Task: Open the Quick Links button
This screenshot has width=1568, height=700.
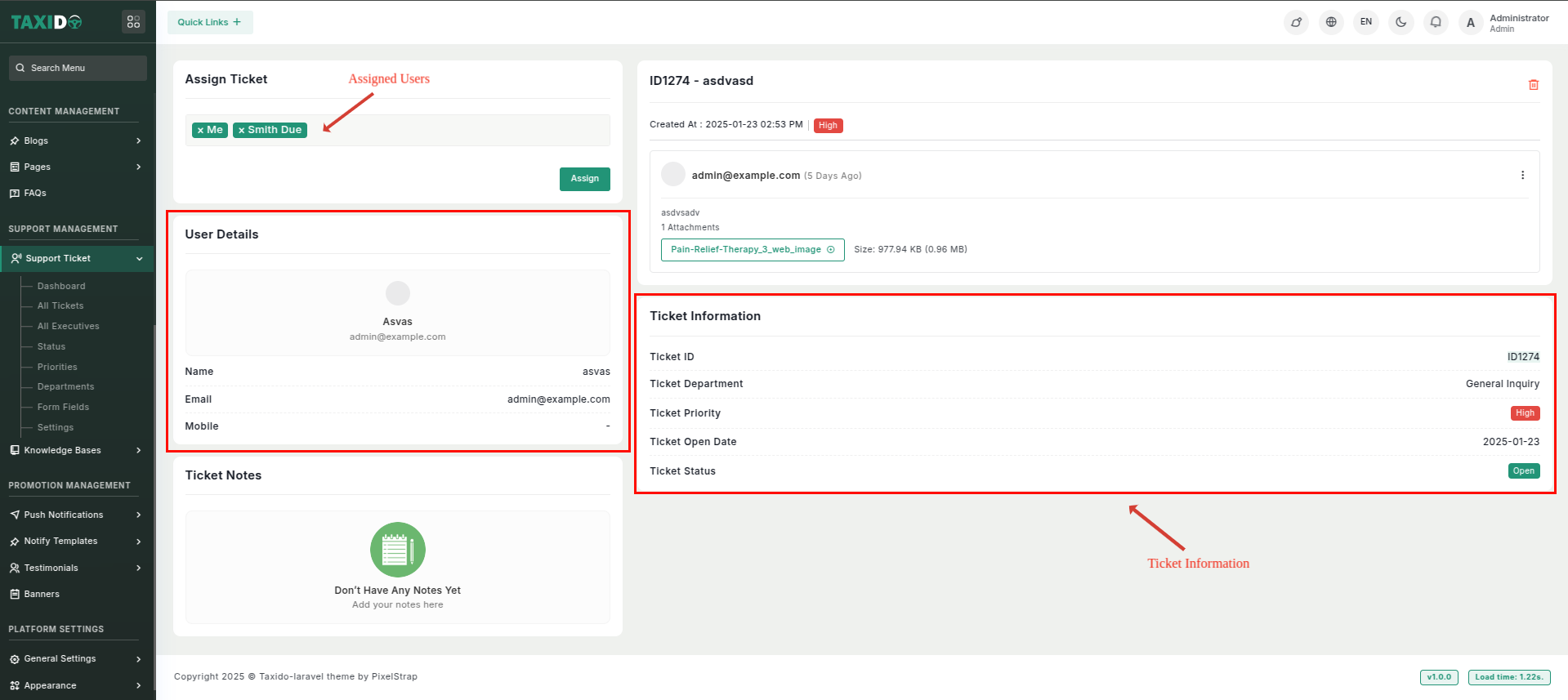Action: tap(209, 22)
